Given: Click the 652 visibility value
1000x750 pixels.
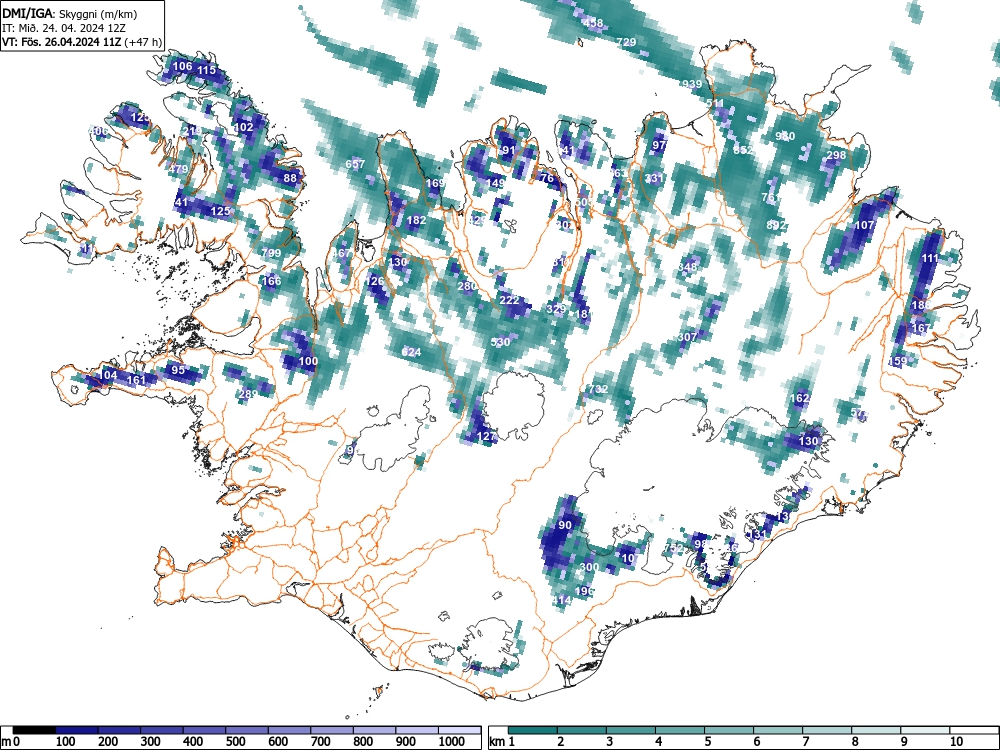Looking at the screenshot, I should coord(743,150).
